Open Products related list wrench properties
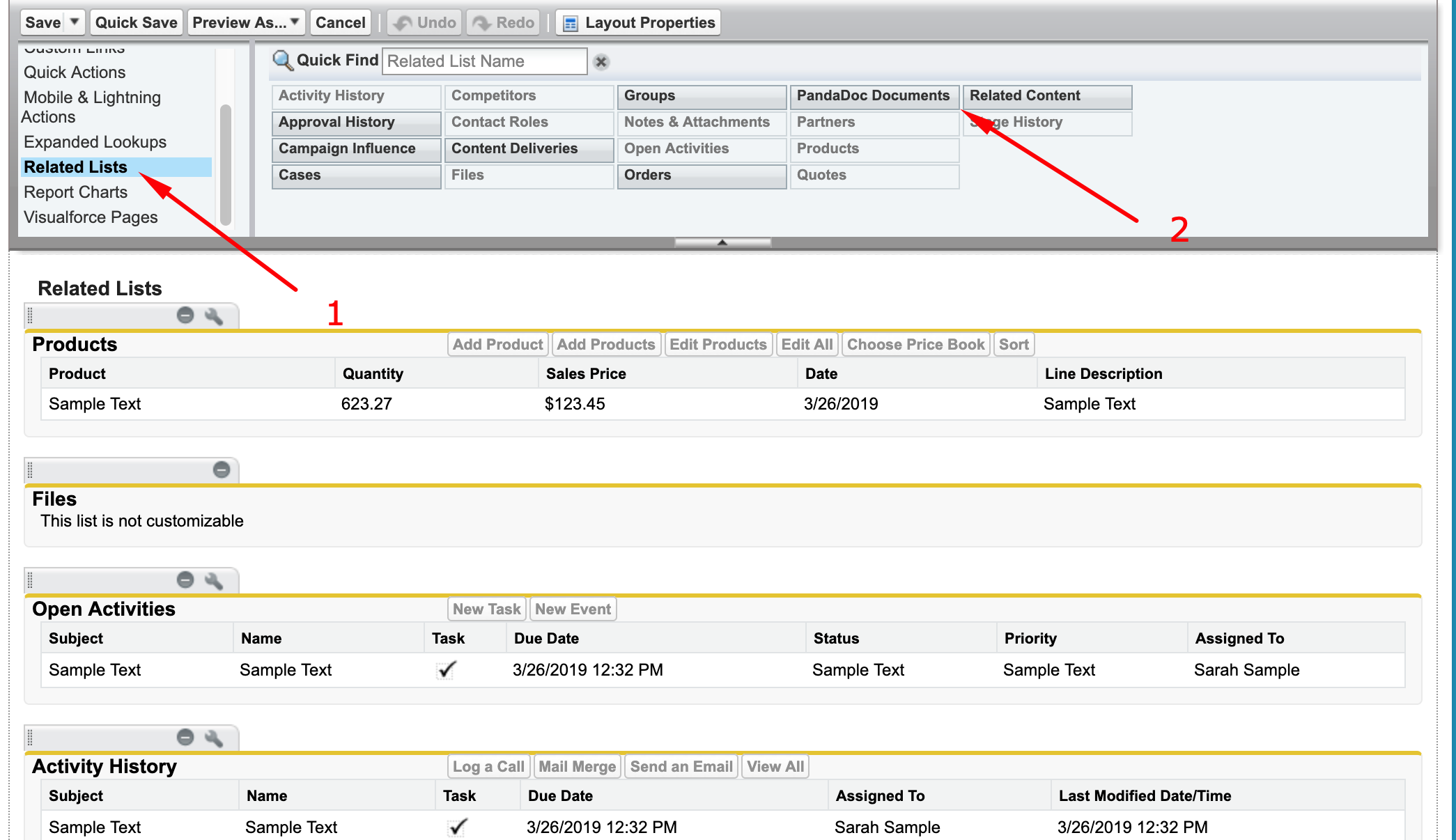The height and width of the screenshot is (840, 1456). coord(214,316)
